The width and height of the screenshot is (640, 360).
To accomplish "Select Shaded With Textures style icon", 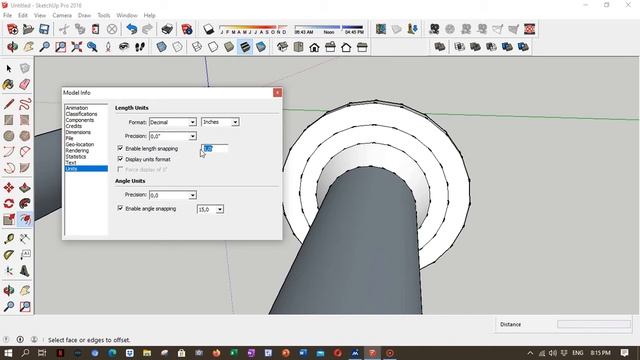I will 245,47.
